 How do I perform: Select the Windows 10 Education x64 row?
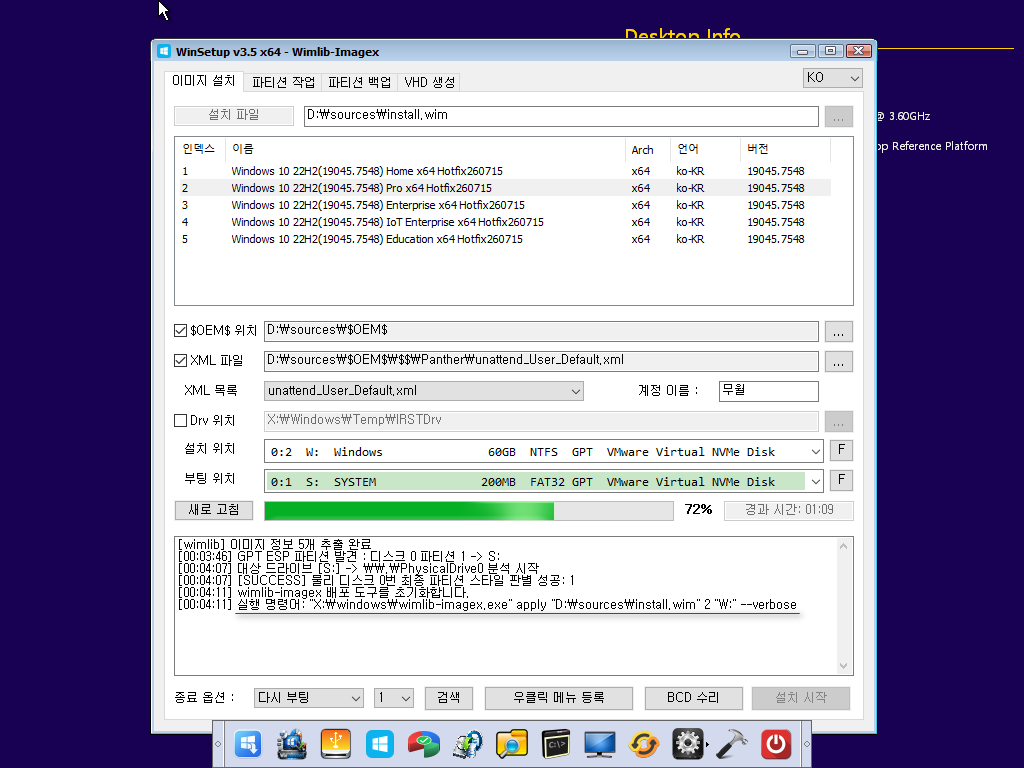(505, 239)
